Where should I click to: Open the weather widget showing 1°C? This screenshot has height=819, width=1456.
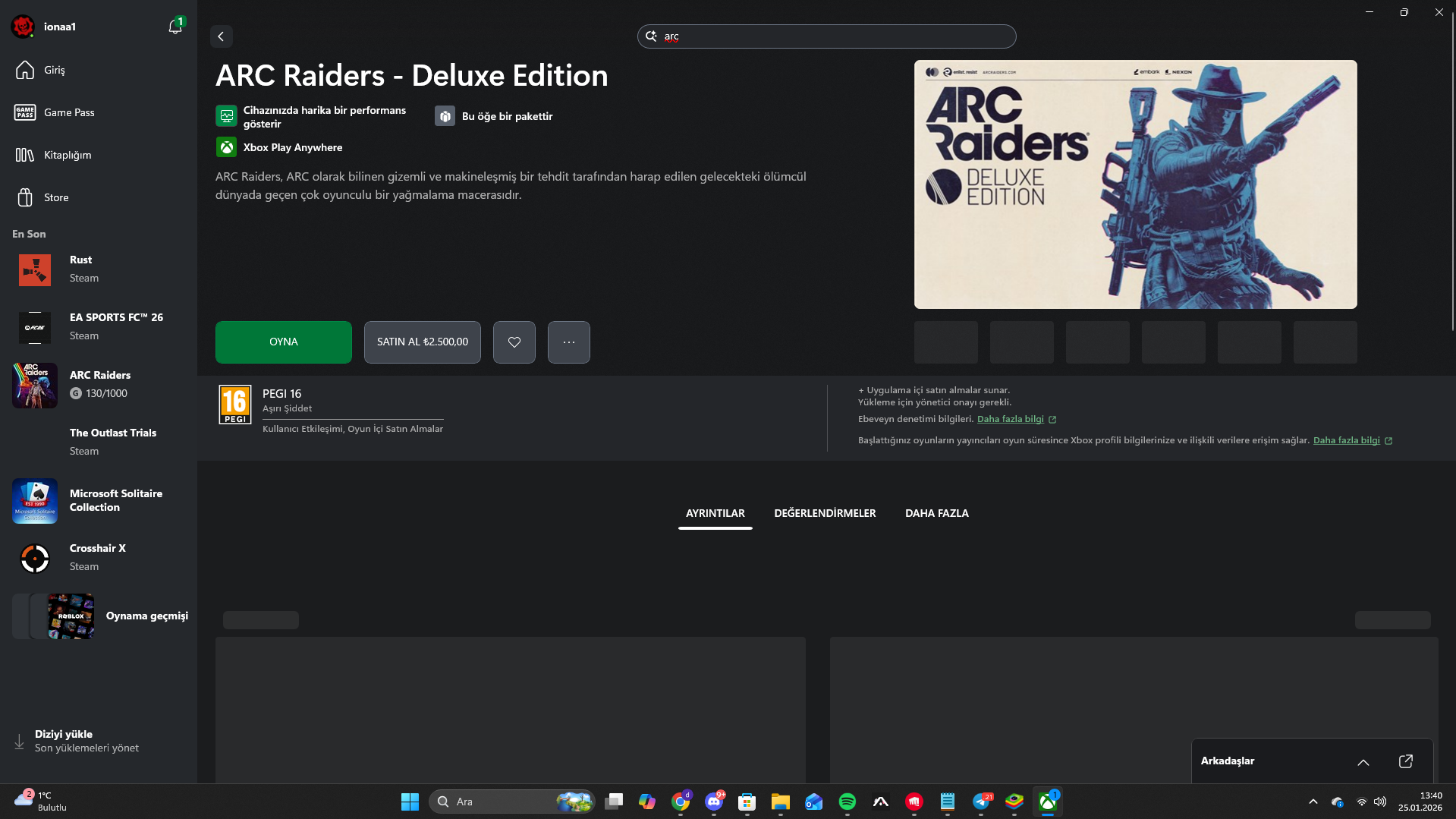tap(41, 802)
